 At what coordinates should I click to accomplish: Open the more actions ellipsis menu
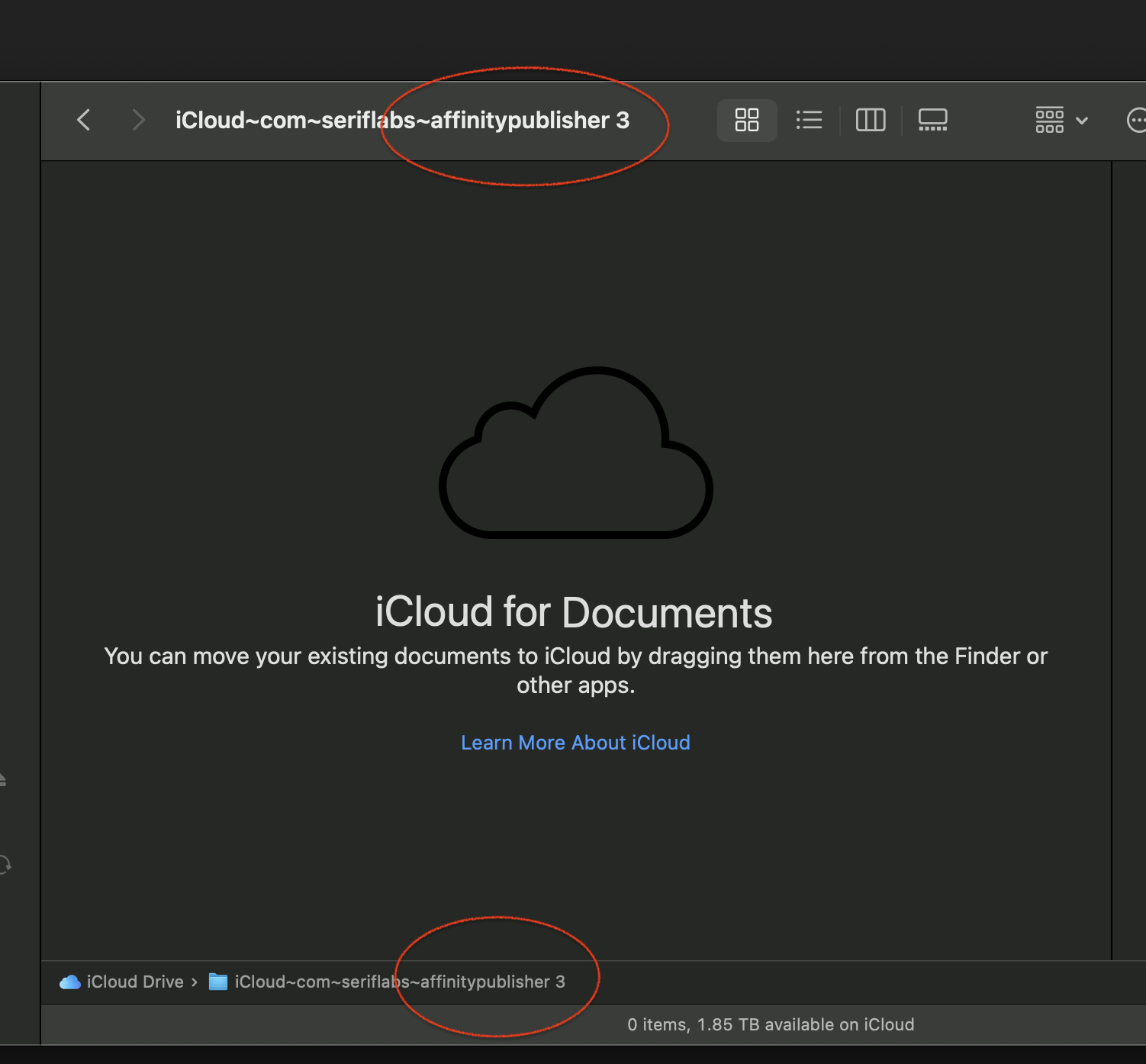(1136, 120)
